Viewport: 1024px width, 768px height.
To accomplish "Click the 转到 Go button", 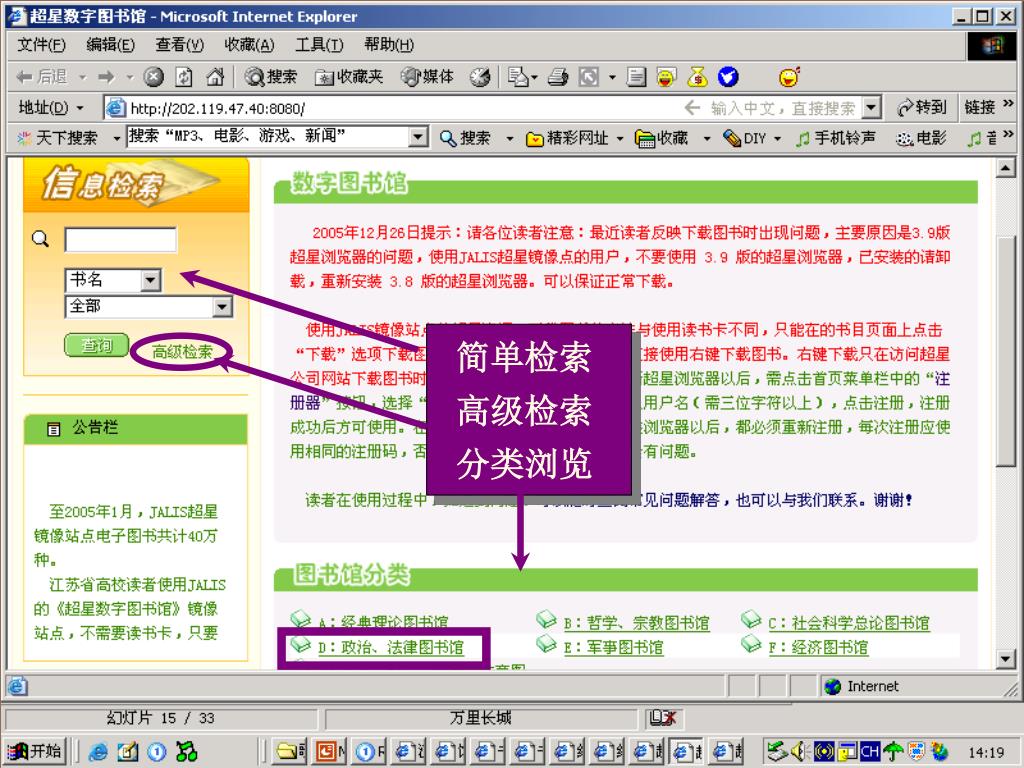I will pos(922,107).
